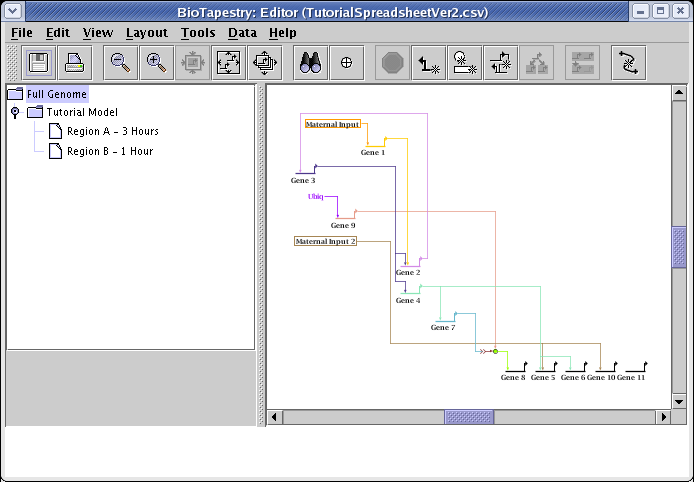Click the Zoom In magnifier icon
The width and height of the screenshot is (694, 482).
156,62
